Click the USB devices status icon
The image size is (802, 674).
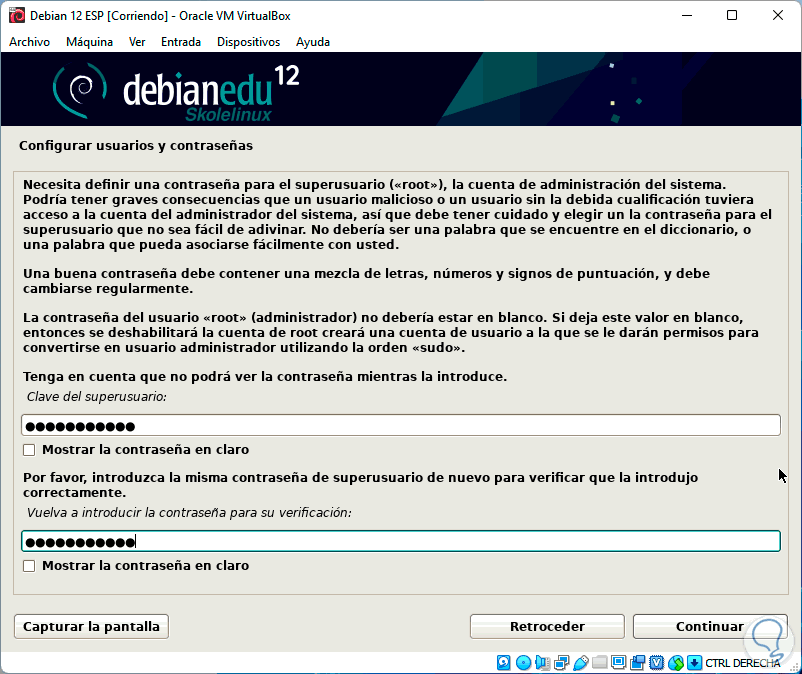point(581,663)
